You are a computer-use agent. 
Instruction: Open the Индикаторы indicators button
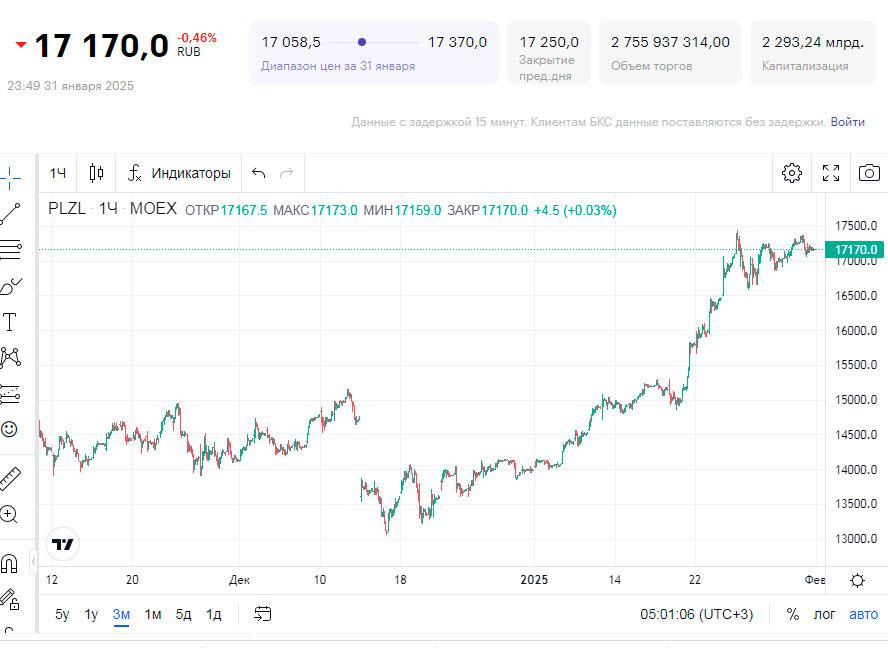click(x=179, y=173)
